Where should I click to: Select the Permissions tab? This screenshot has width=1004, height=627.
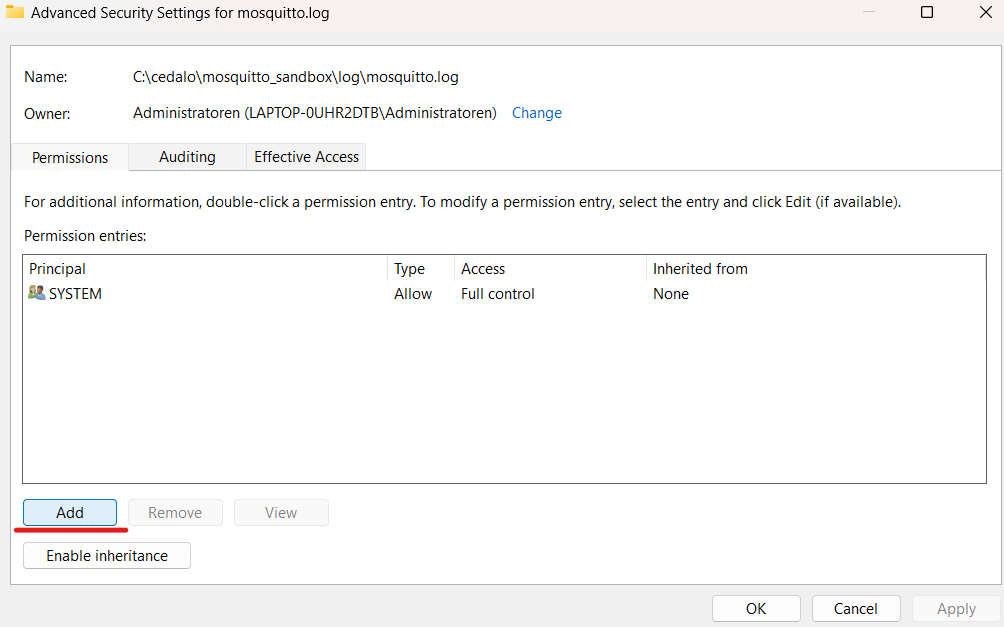[69, 157]
